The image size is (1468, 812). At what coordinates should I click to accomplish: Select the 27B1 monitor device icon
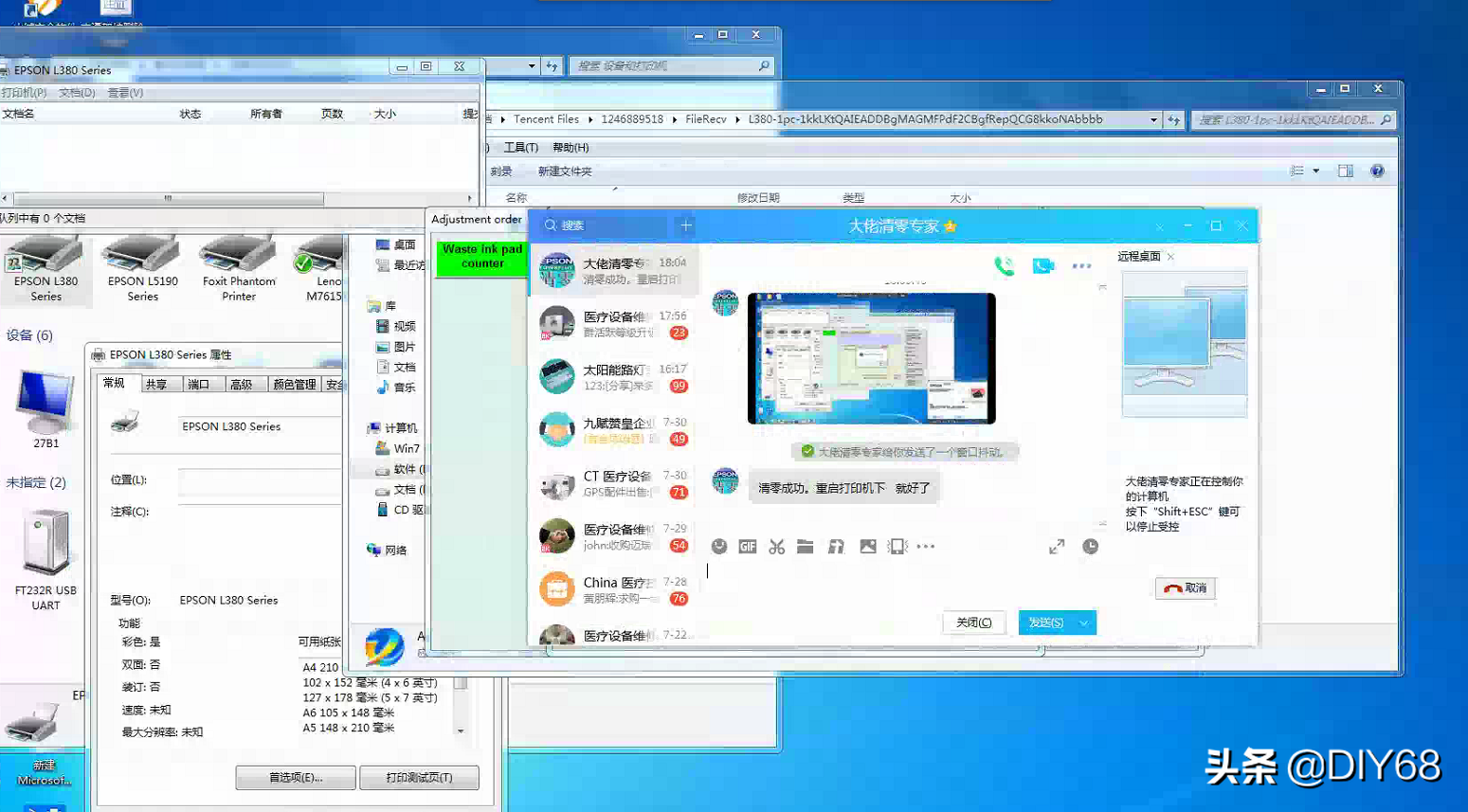[x=45, y=409]
